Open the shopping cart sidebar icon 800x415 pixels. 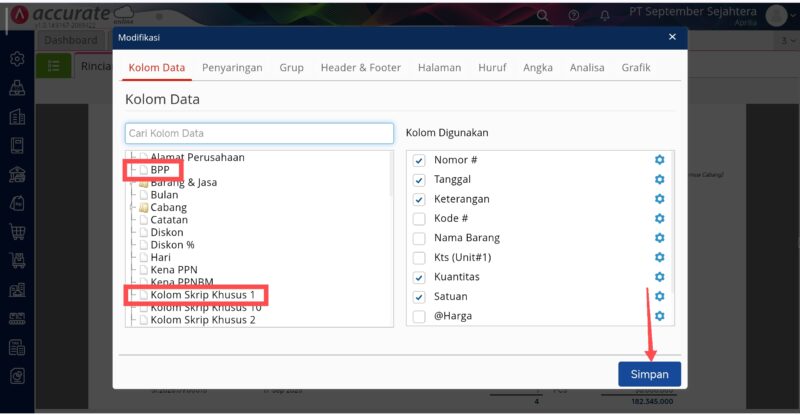17,232
